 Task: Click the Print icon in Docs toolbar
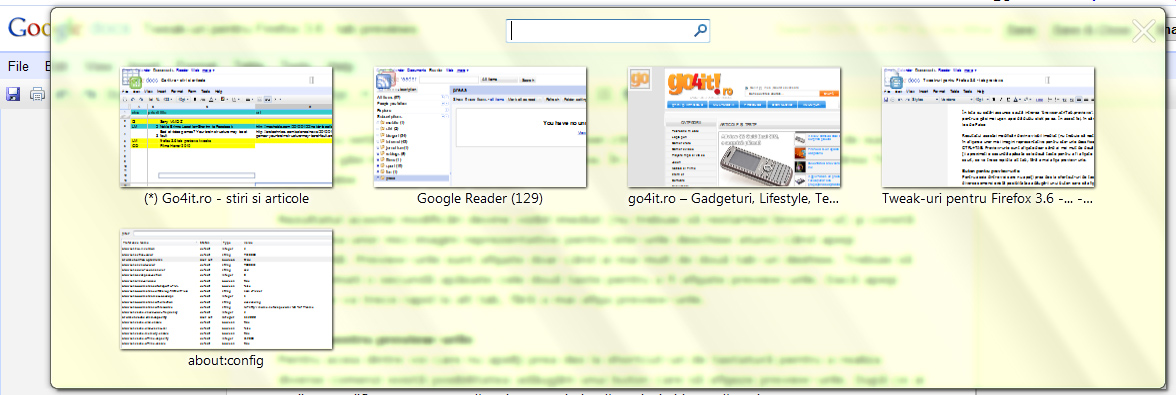pyautogui.click(x=38, y=94)
